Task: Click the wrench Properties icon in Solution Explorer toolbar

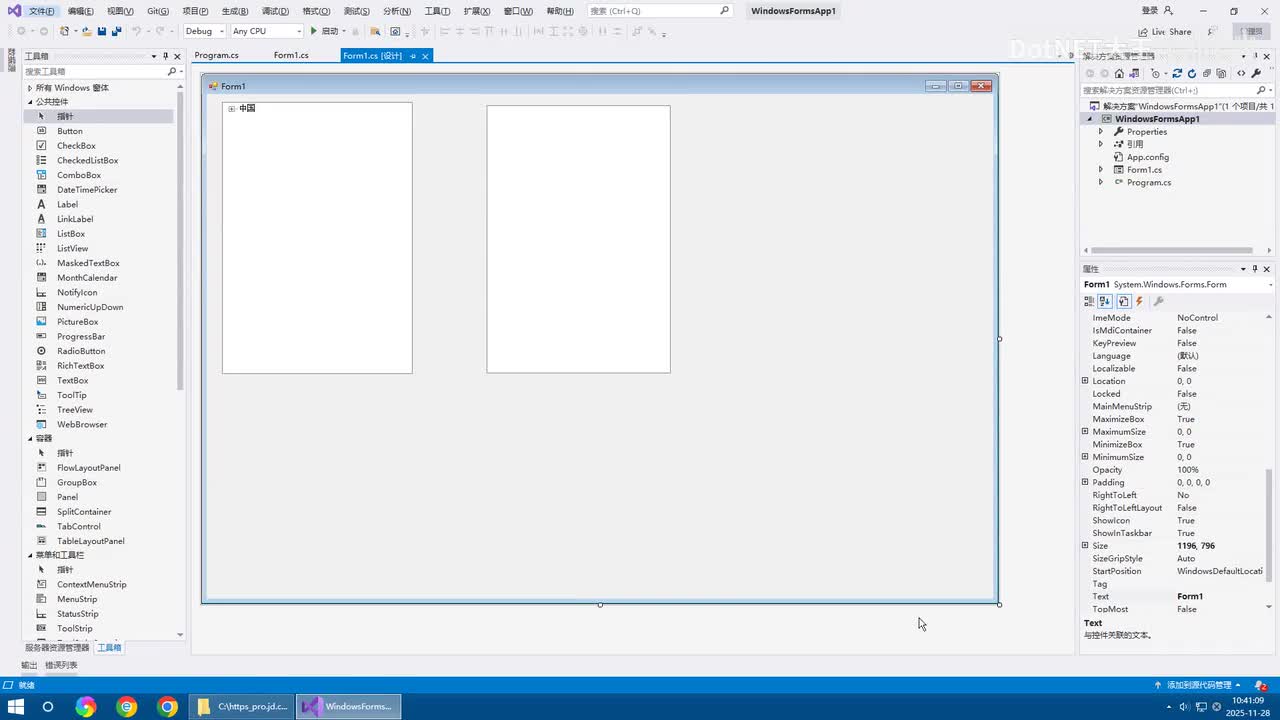Action: tap(1256, 73)
